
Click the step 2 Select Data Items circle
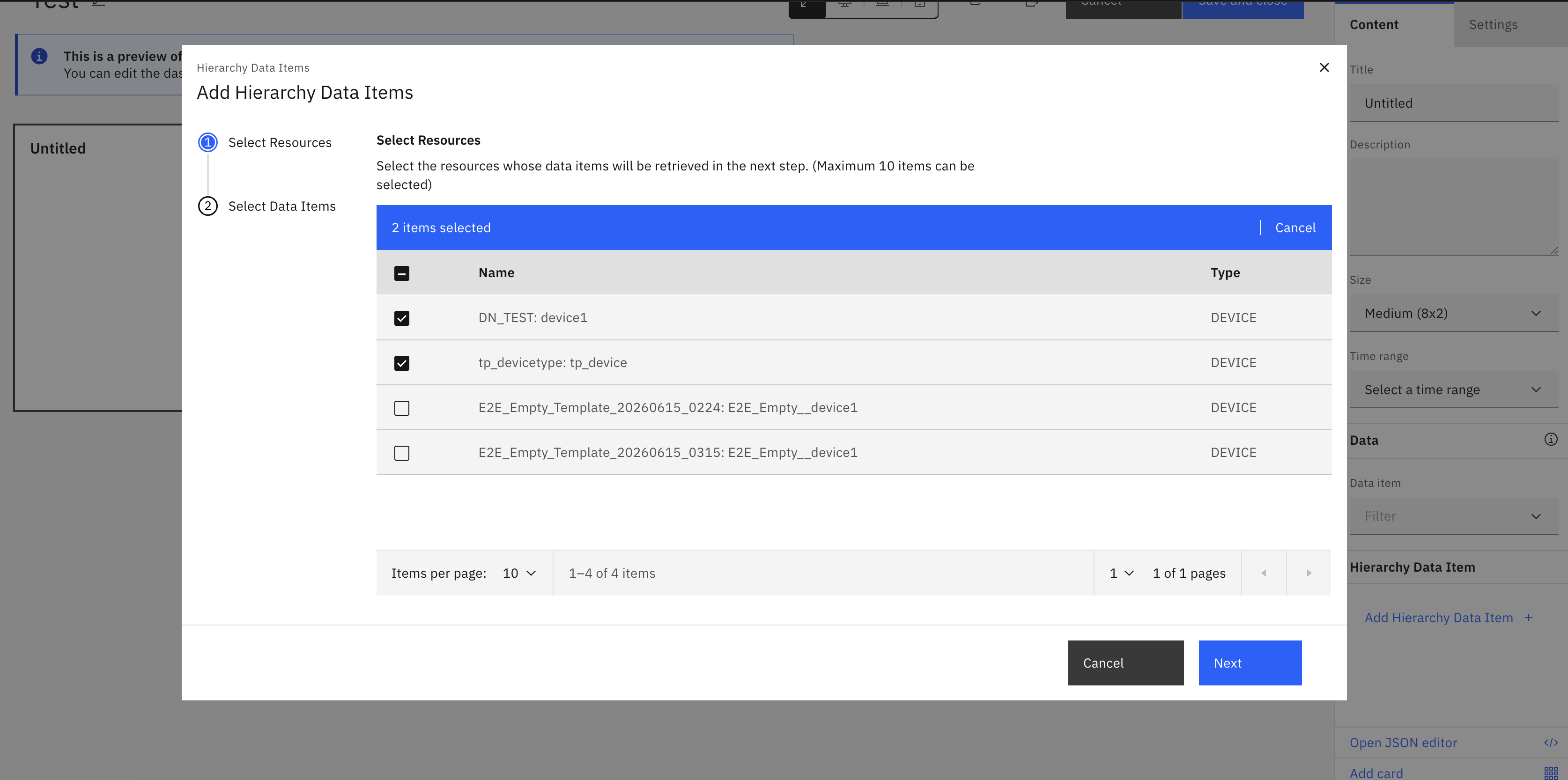[x=207, y=206]
